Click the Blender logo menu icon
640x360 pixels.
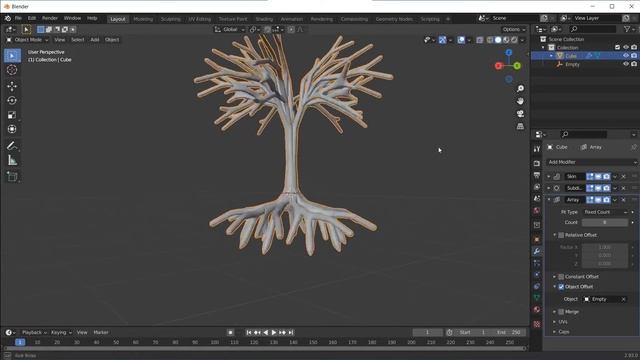(8, 18)
